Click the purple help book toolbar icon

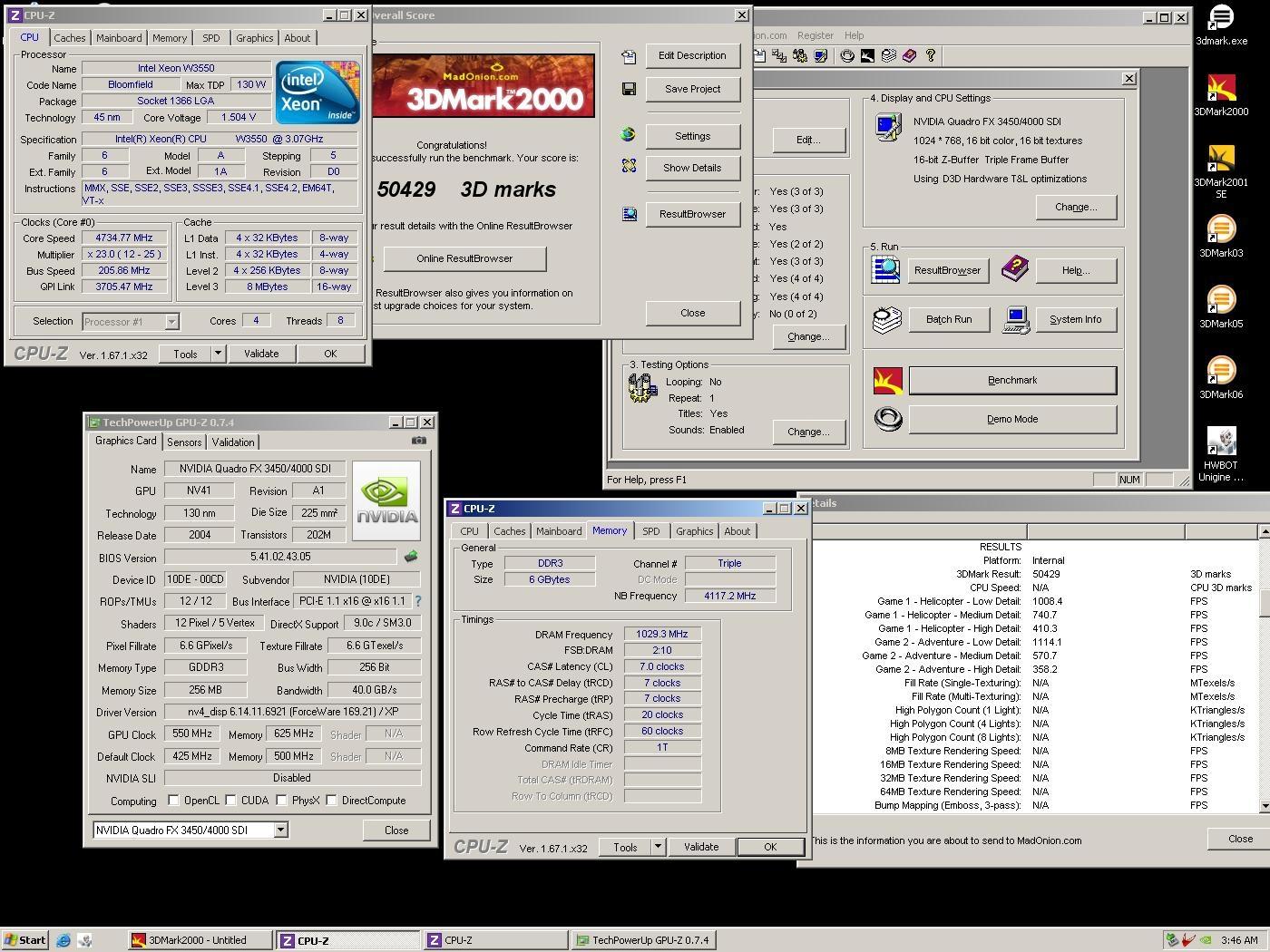point(910,55)
